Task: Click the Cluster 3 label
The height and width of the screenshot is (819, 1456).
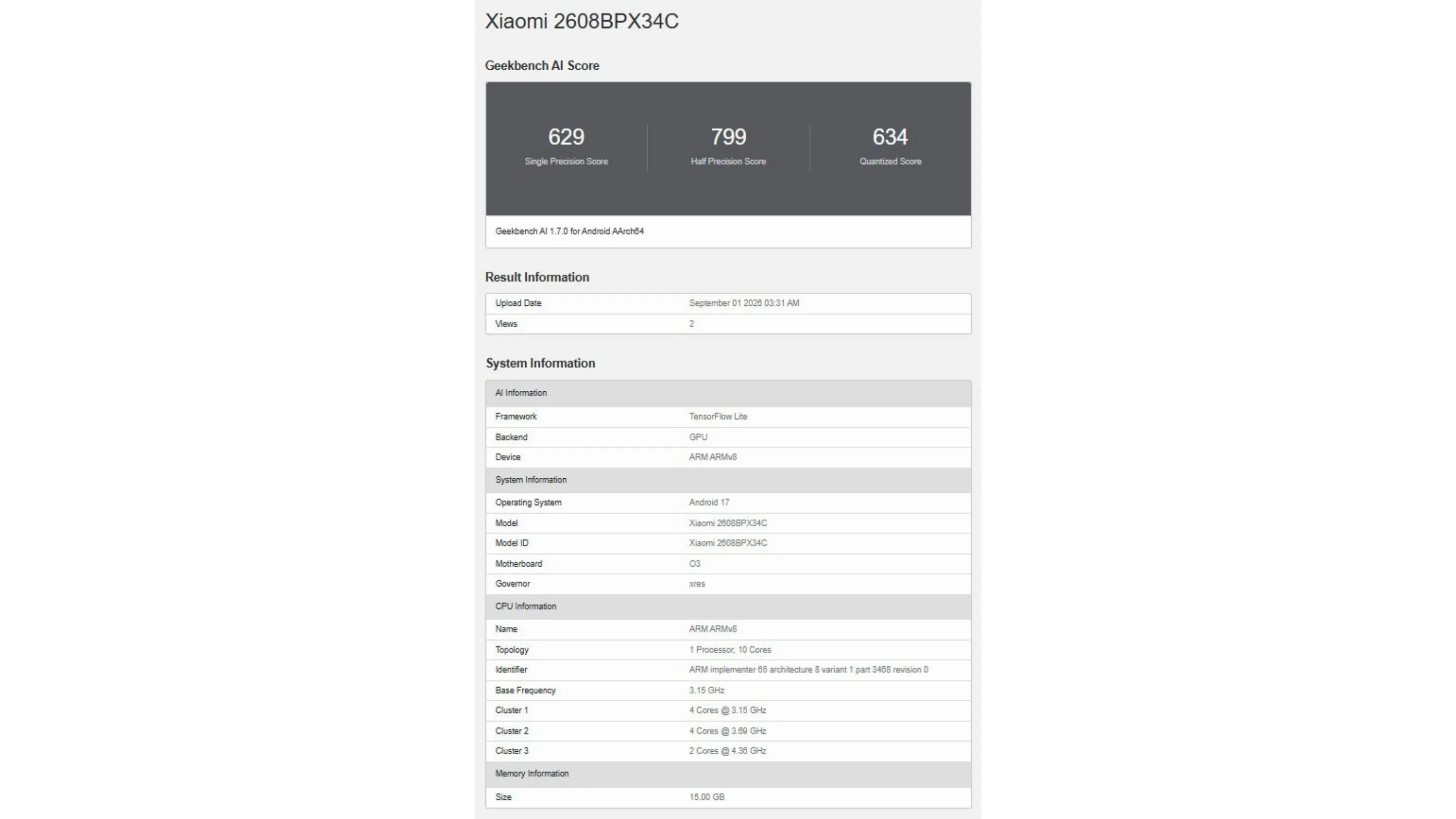Action: (x=512, y=751)
